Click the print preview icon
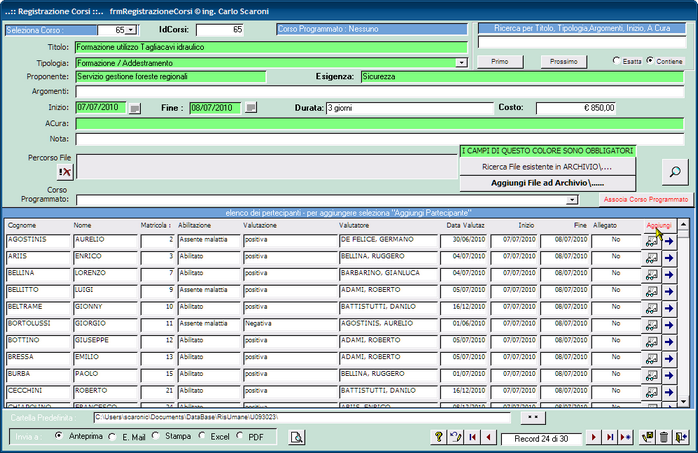698x453 pixels. pos(296,437)
